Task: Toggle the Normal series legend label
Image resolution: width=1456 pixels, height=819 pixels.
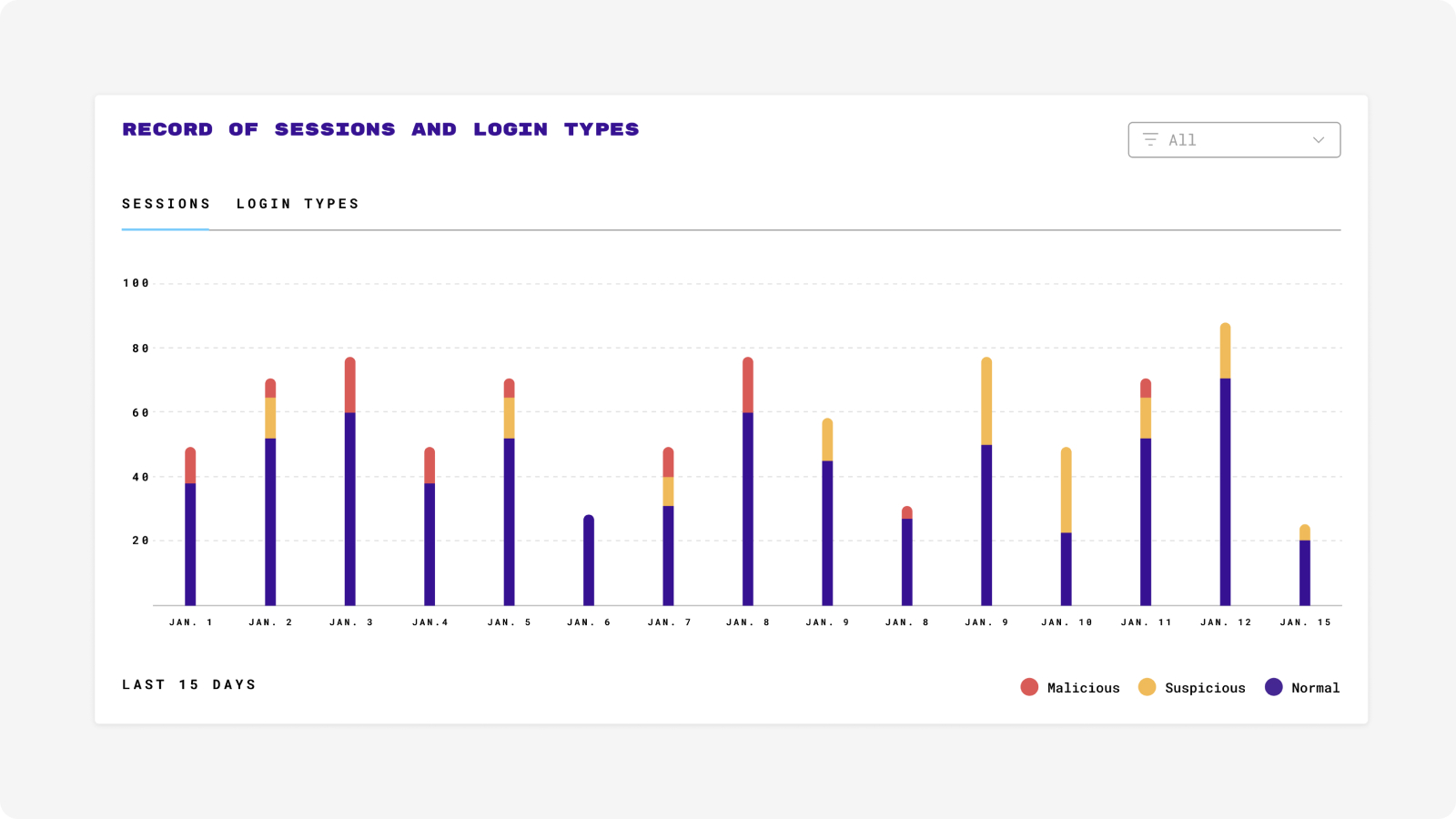Action: pos(1315,688)
